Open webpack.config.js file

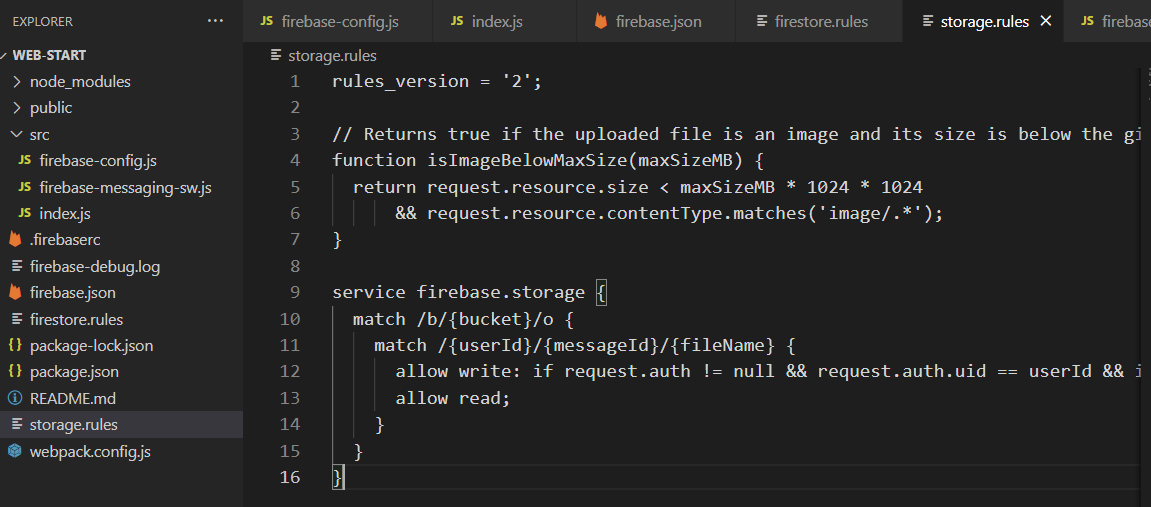coord(90,451)
